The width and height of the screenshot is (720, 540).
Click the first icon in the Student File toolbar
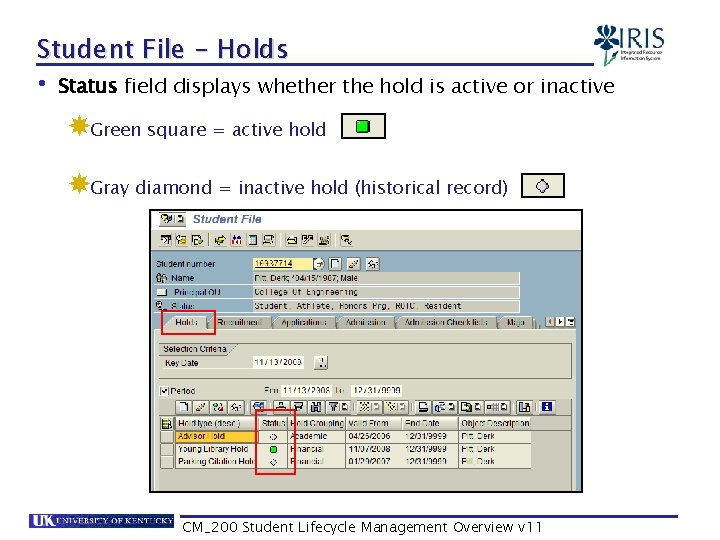pos(166,240)
